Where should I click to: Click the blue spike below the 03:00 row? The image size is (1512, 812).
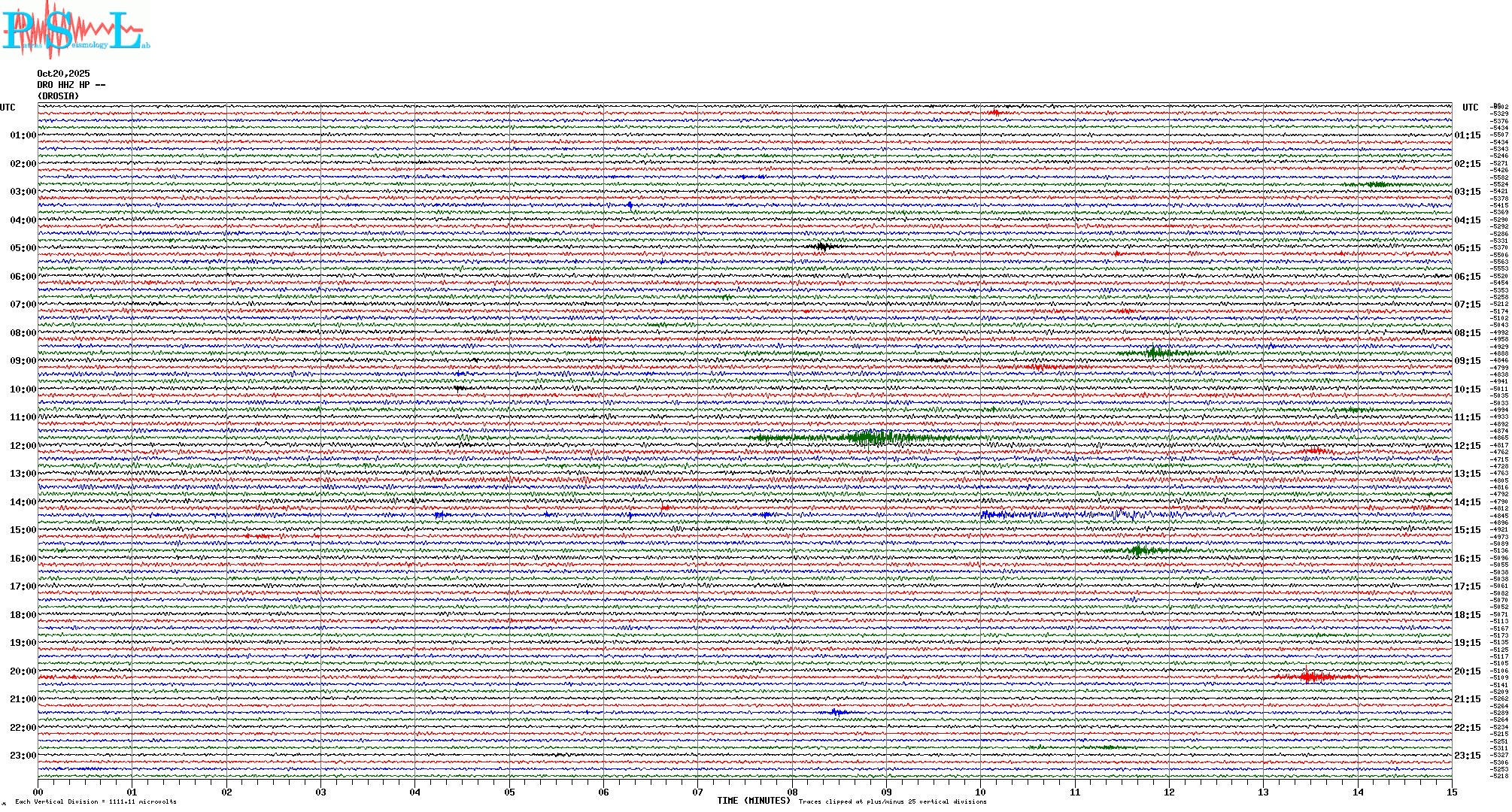tap(630, 205)
